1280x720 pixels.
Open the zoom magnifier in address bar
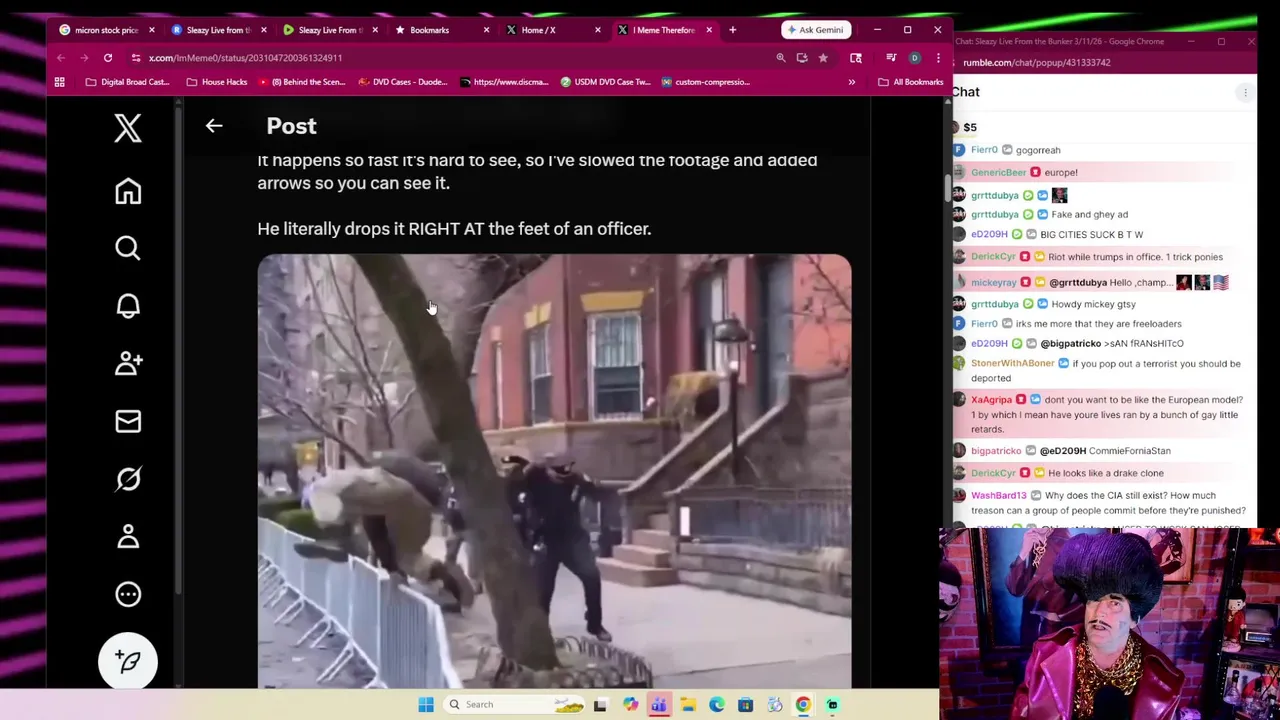click(781, 58)
